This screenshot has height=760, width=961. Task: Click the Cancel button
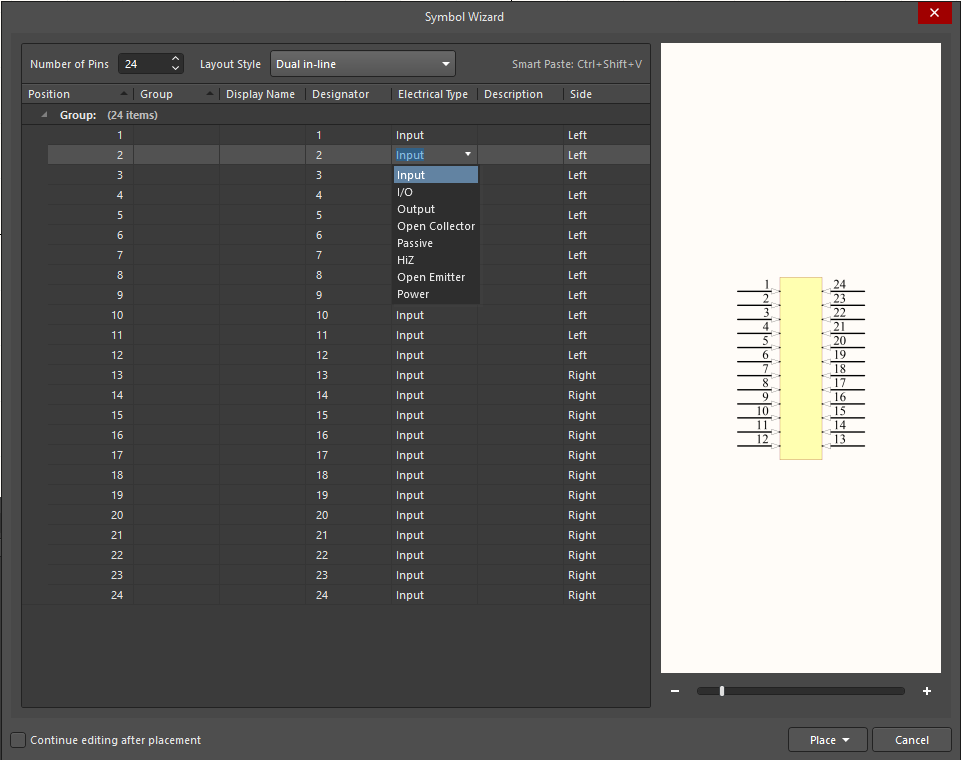click(911, 740)
